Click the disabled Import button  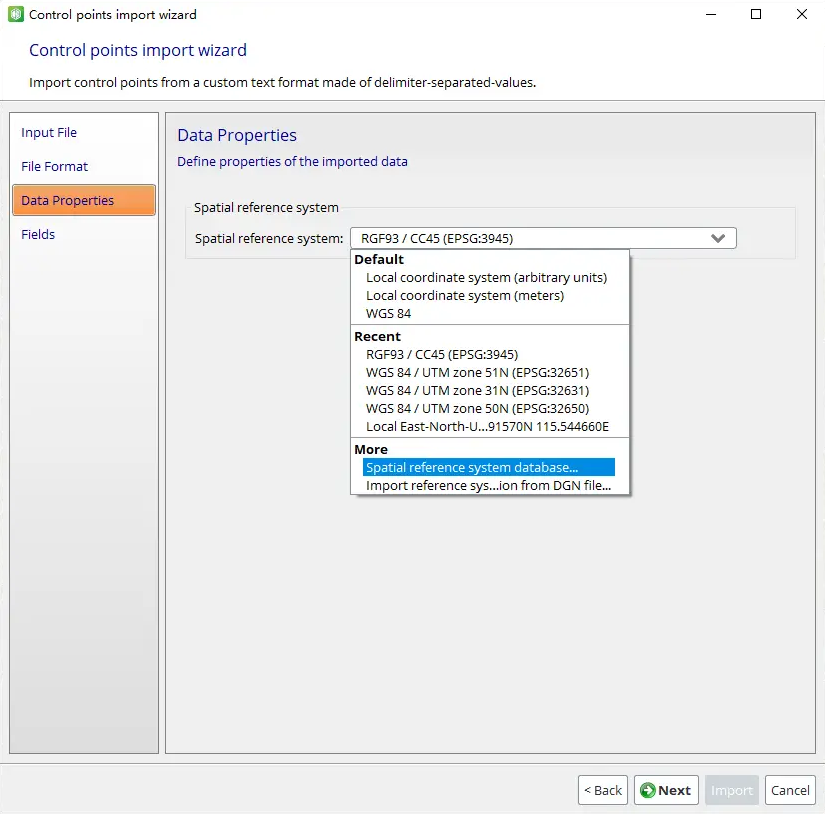tap(731, 790)
